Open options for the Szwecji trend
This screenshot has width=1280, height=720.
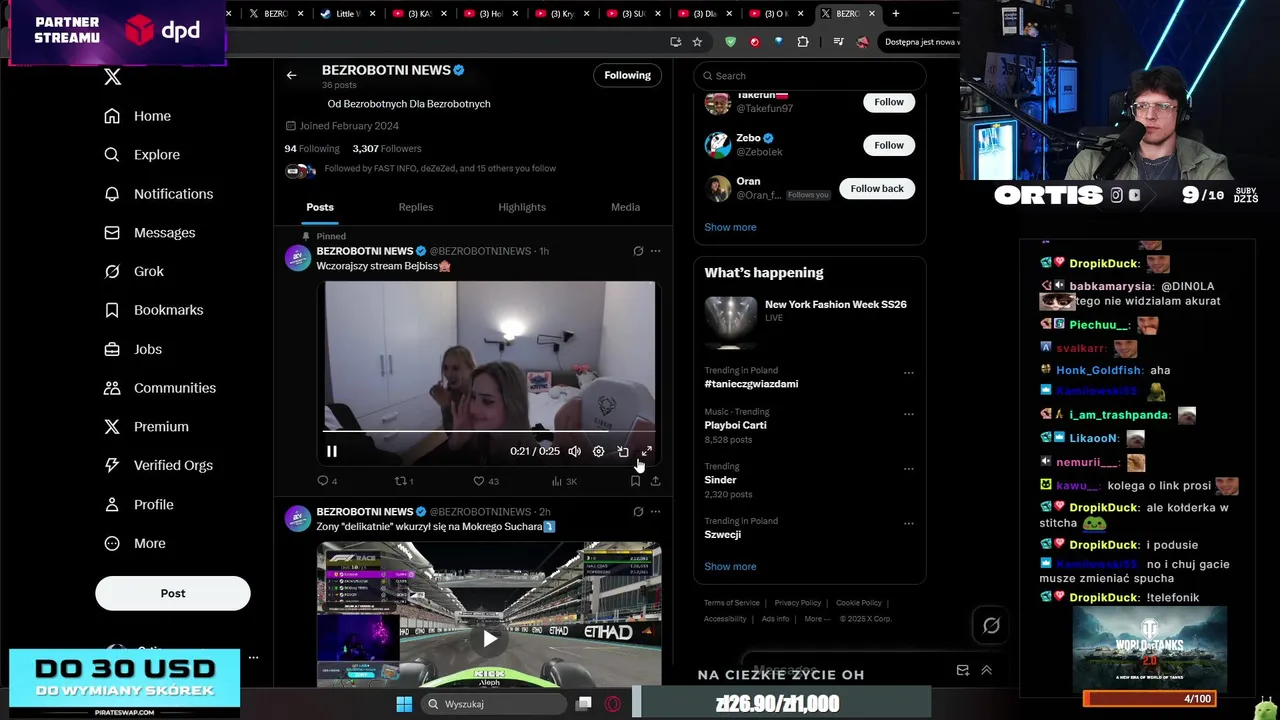point(908,523)
